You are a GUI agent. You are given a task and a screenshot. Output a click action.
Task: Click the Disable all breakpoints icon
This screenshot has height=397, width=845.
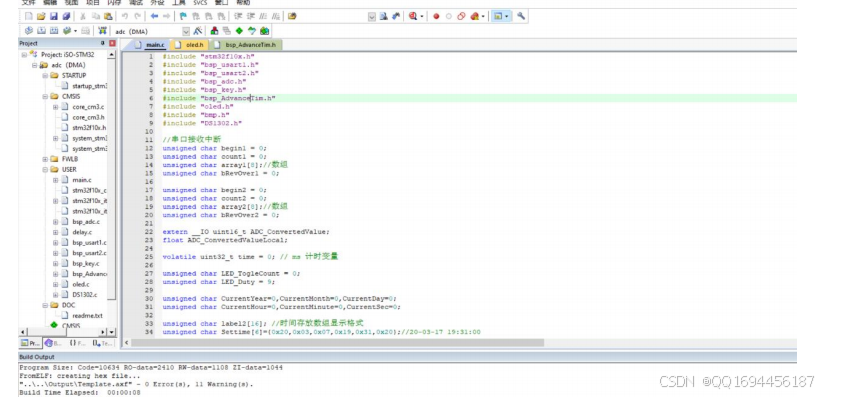[461, 16]
